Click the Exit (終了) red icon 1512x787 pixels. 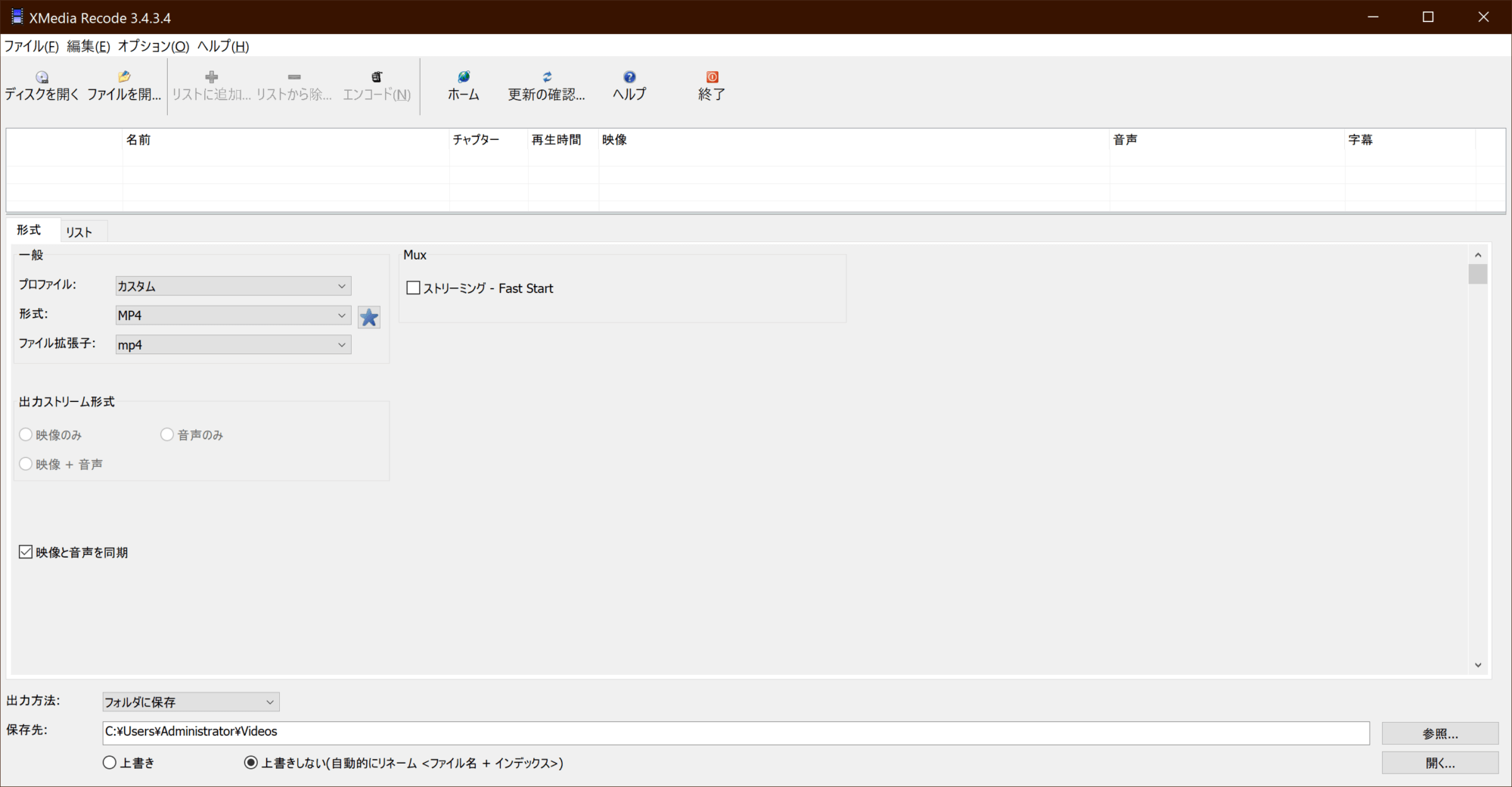coord(712,77)
